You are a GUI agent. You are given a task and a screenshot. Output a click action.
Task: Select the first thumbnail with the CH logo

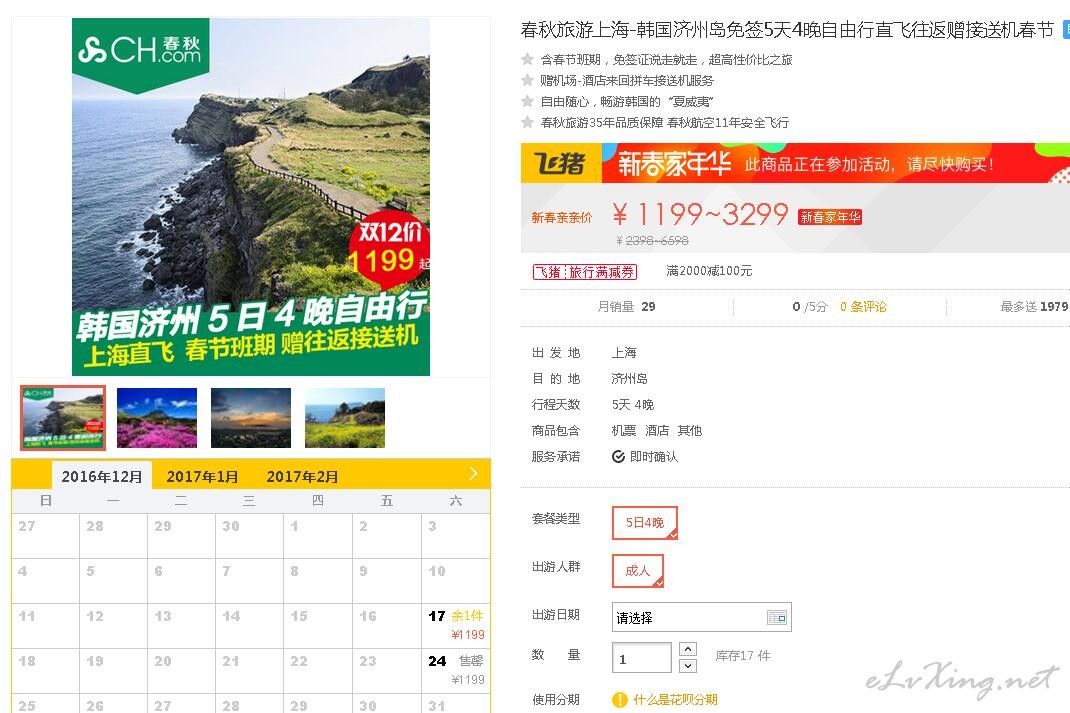coord(63,418)
